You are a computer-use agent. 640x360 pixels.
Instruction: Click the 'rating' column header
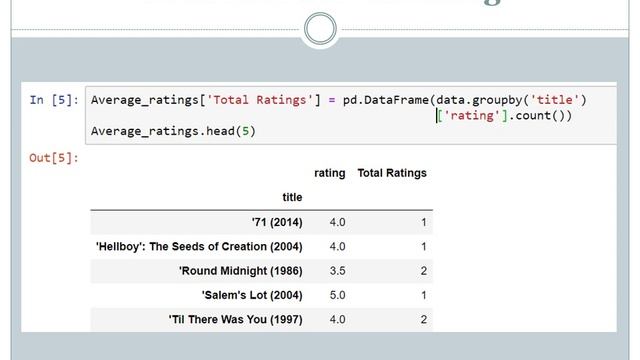coord(330,173)
